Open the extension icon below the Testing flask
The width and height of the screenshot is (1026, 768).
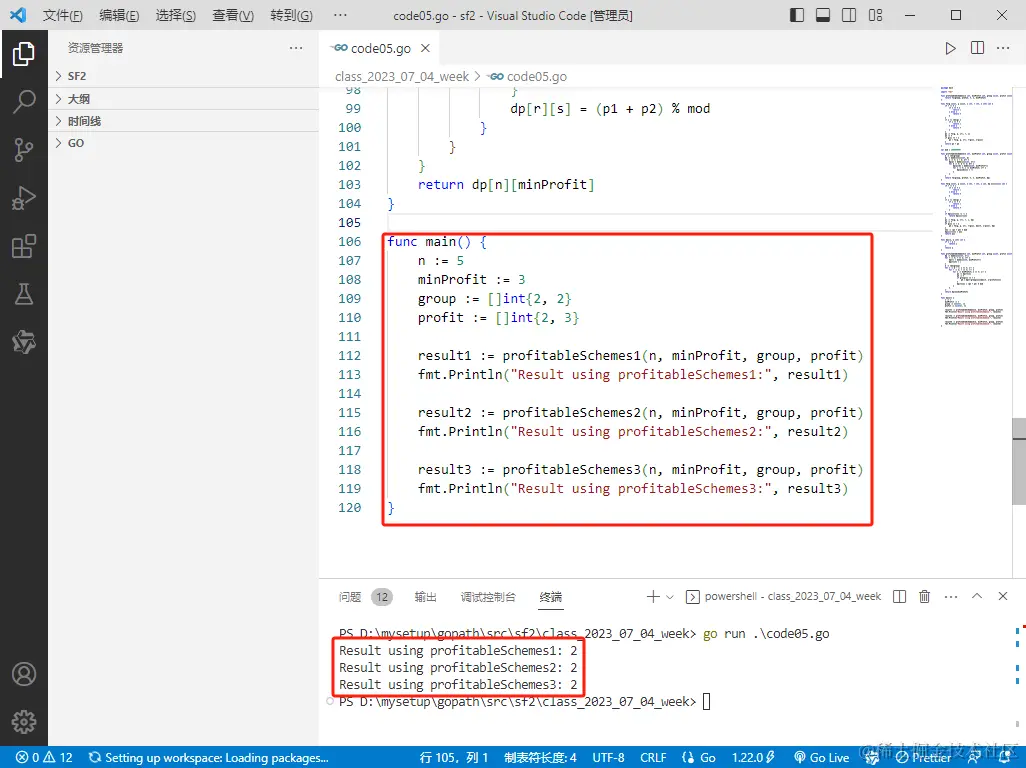pyautogui.click(x=24, y=342)
